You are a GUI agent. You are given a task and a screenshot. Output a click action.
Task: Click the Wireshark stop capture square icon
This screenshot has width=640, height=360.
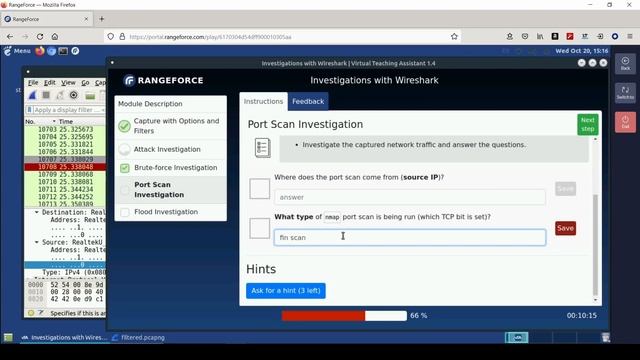46,95
